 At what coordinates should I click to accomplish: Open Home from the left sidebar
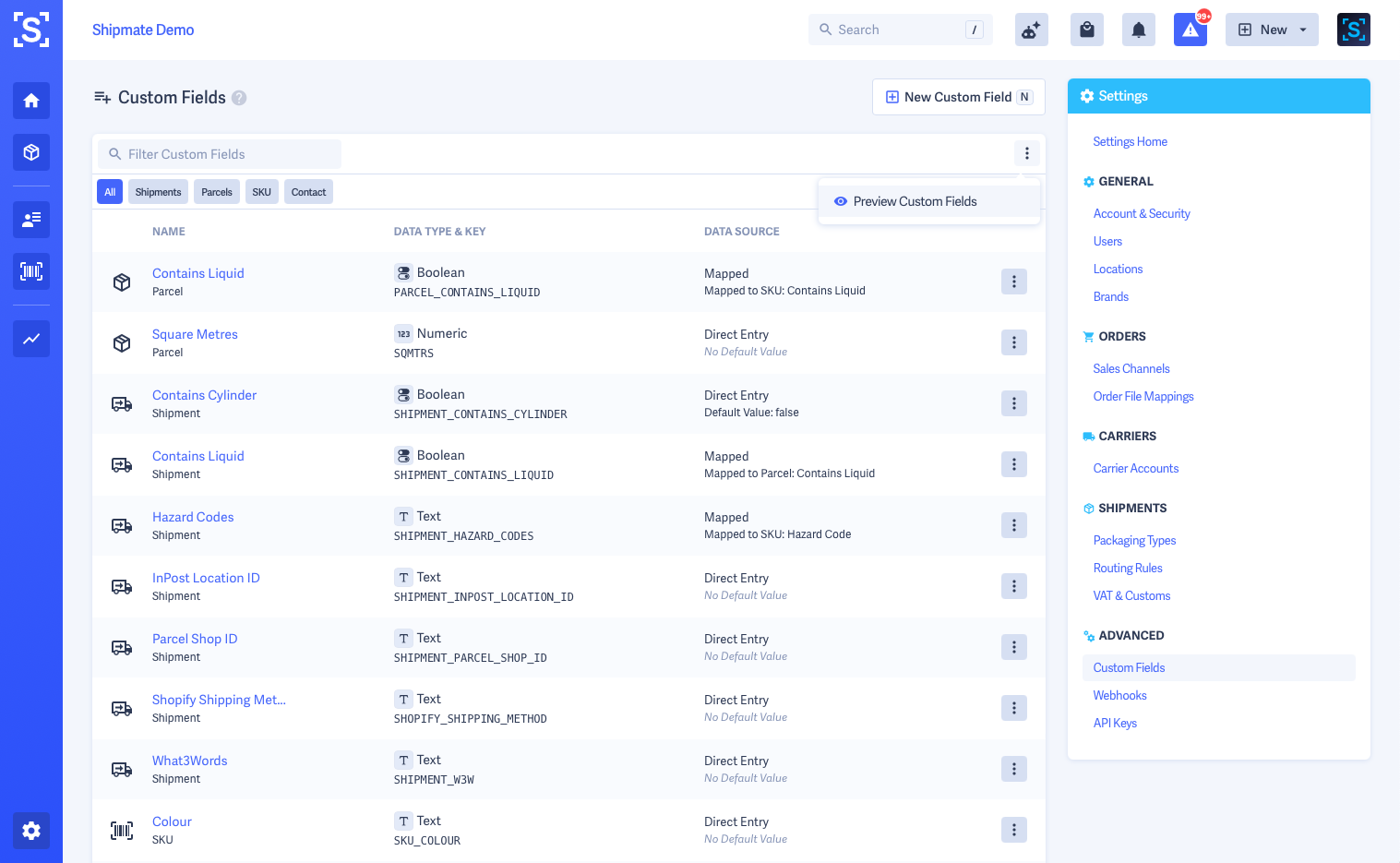[x=31, y=101]
